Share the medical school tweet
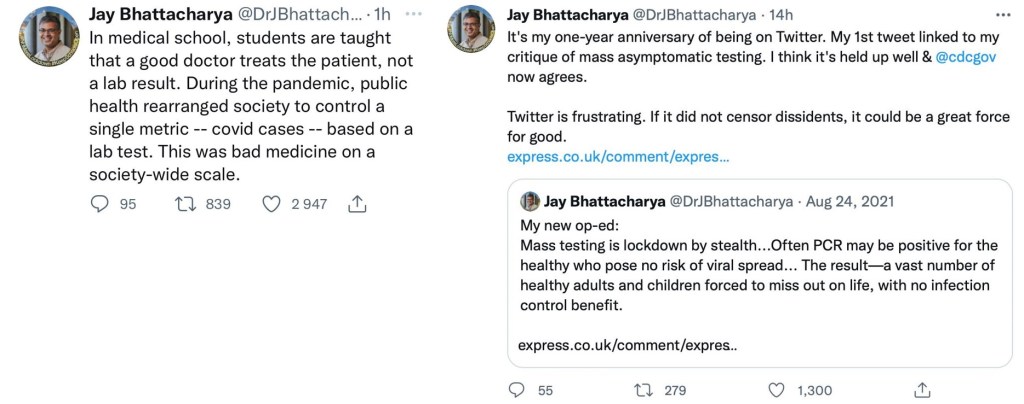 [x=357, y=204]
